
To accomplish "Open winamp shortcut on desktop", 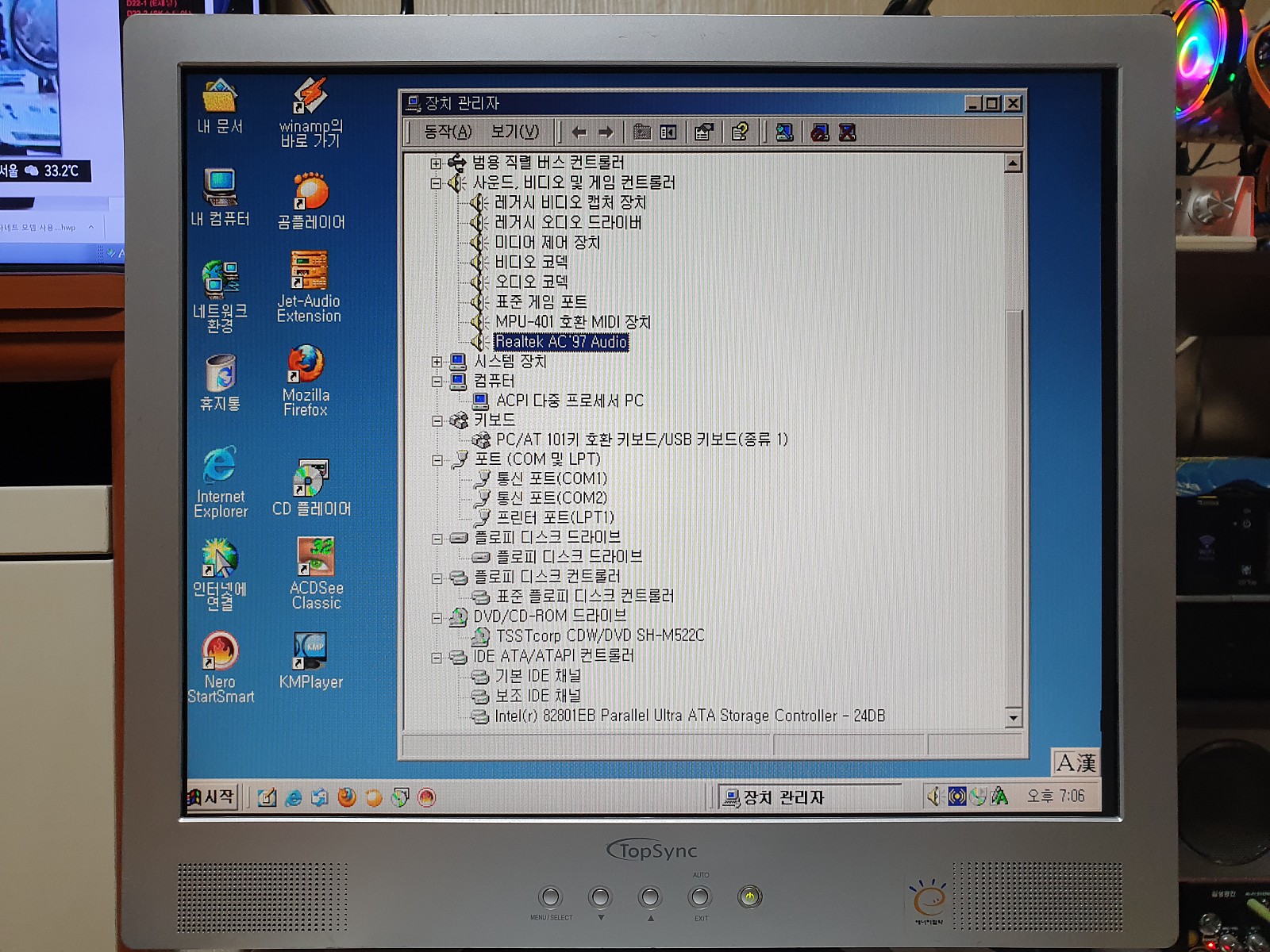I will coord(310,113).
